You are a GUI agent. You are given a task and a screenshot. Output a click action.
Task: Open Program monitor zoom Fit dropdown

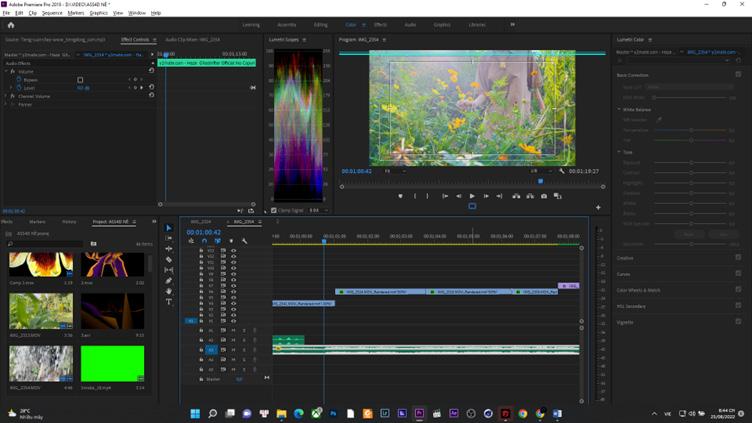[396, 171]
